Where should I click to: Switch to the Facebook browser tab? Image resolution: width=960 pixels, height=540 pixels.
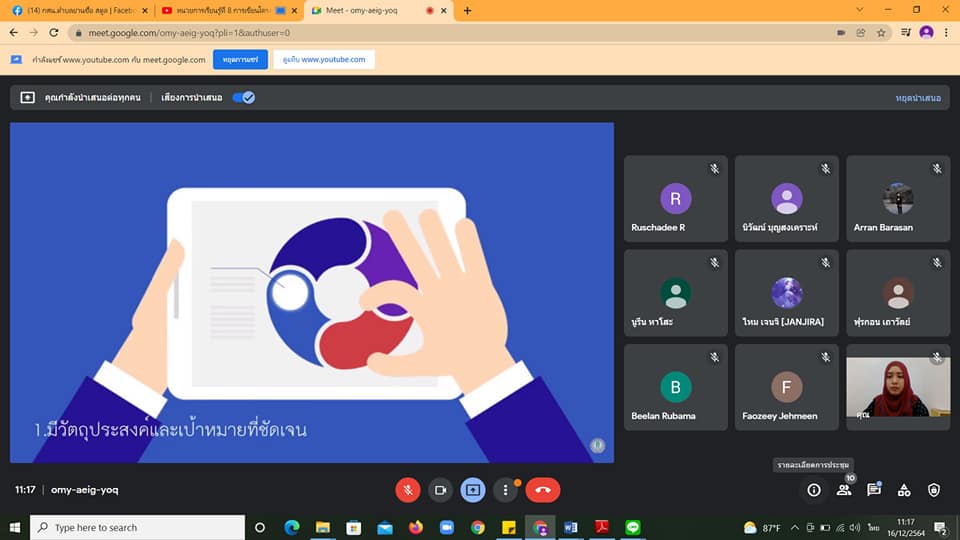tap(76, 11)
